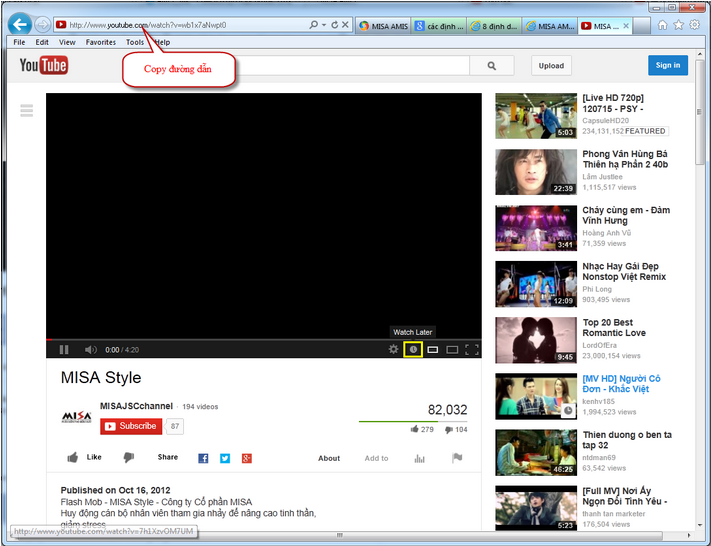Open the Tools menu

pos(135,42)
